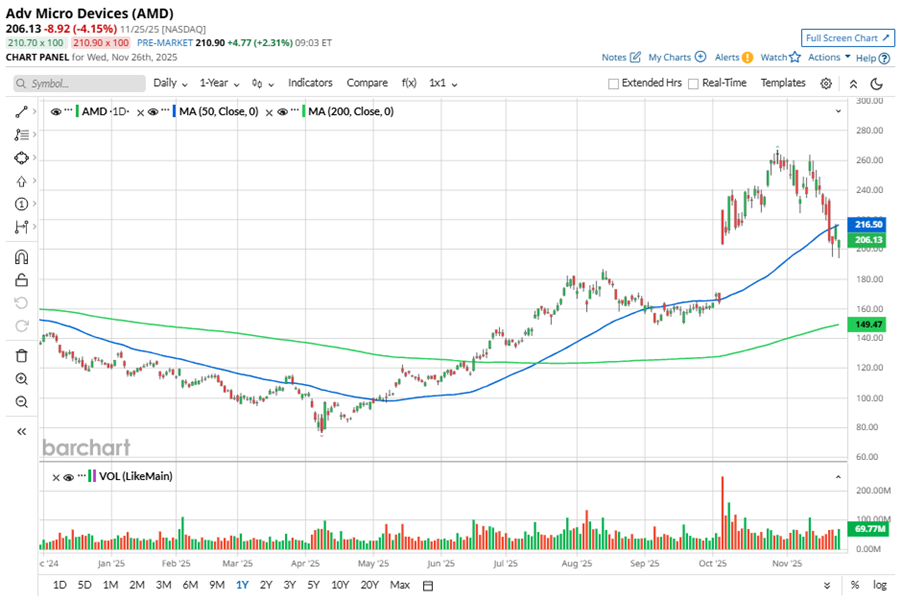Expand the Actions dropdown menu

[x=829, y=58]
